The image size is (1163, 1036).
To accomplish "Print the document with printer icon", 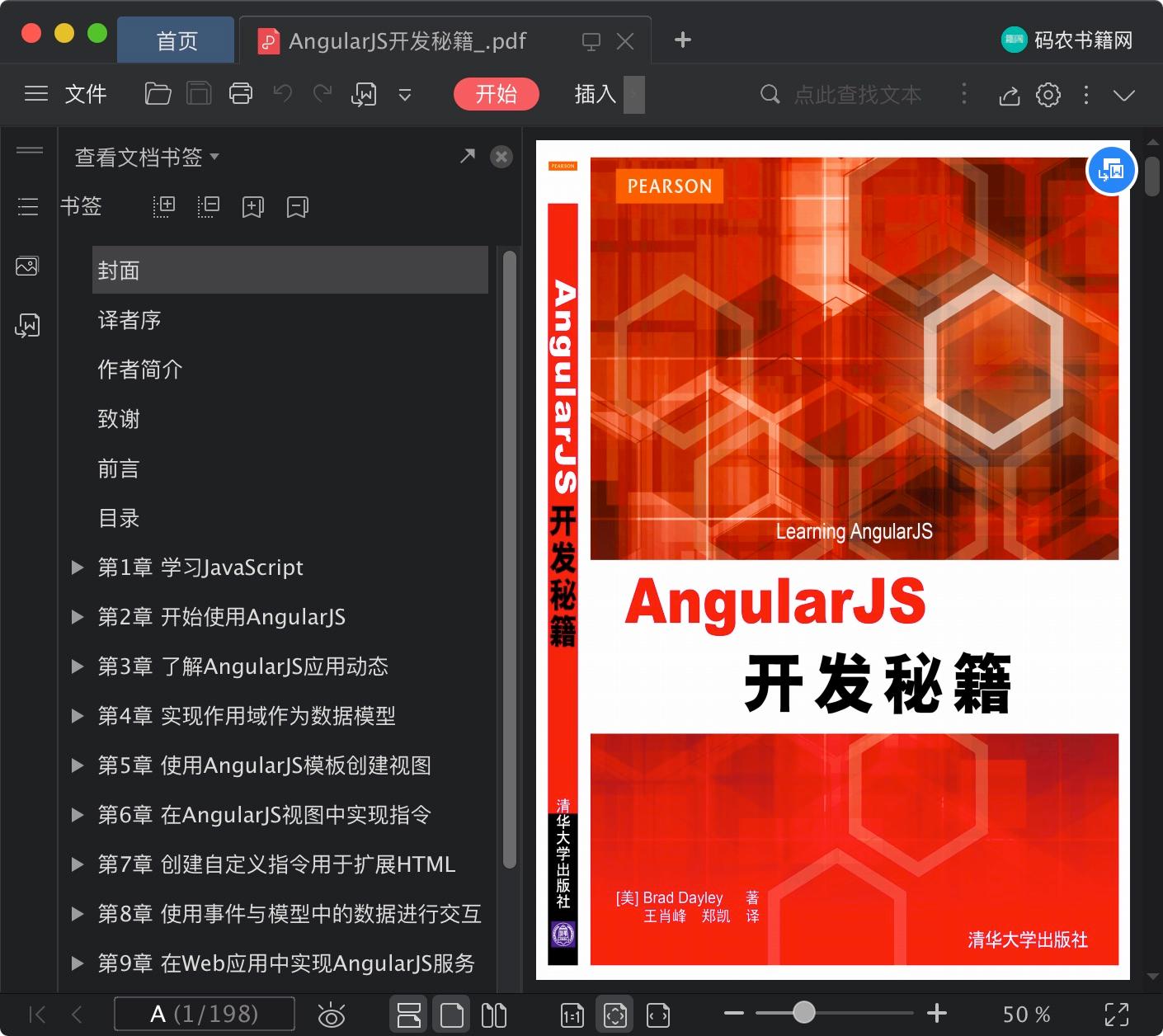I will (x=240, y=94).
